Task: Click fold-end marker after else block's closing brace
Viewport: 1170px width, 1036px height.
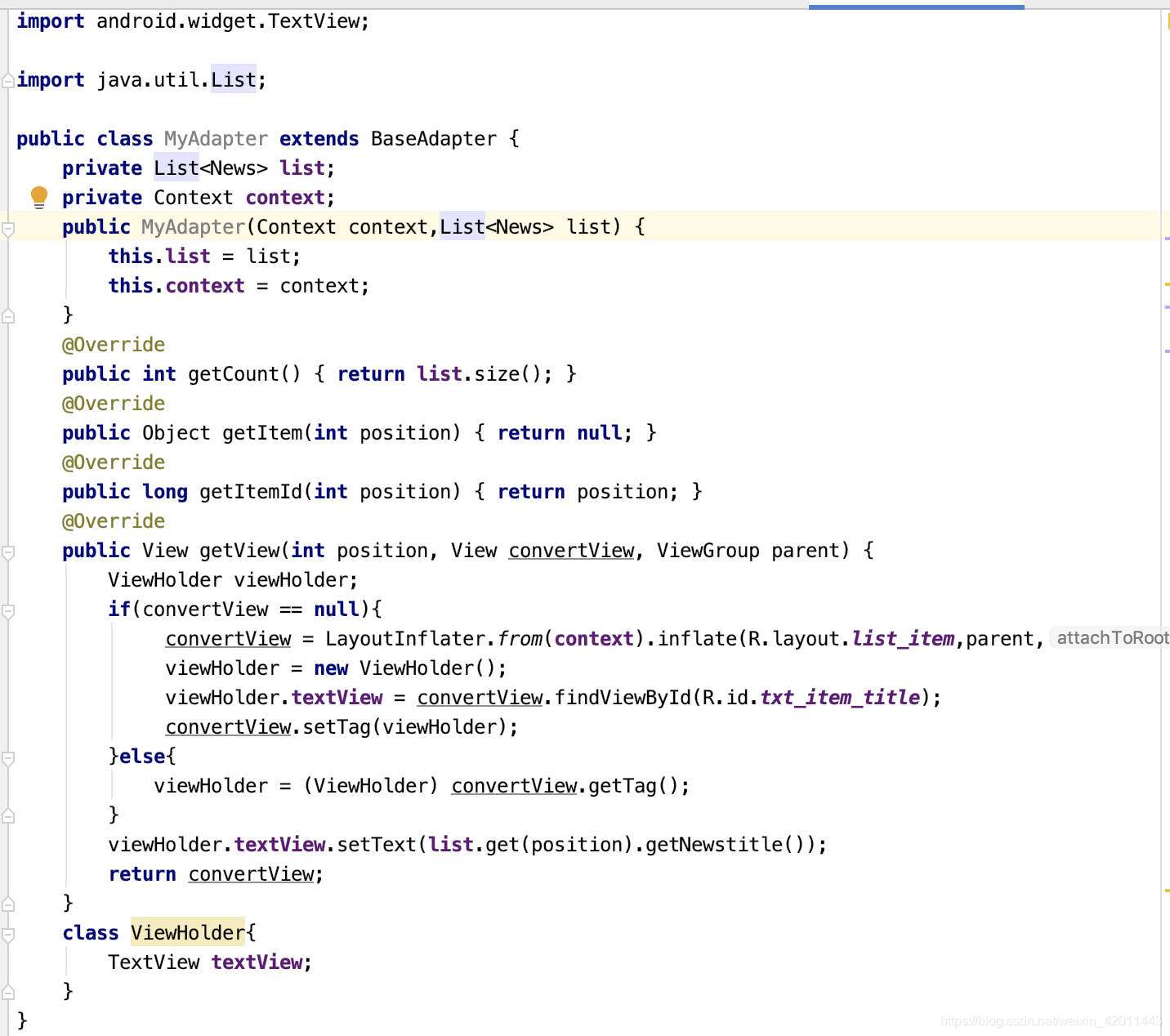Action: pos(8,815)
